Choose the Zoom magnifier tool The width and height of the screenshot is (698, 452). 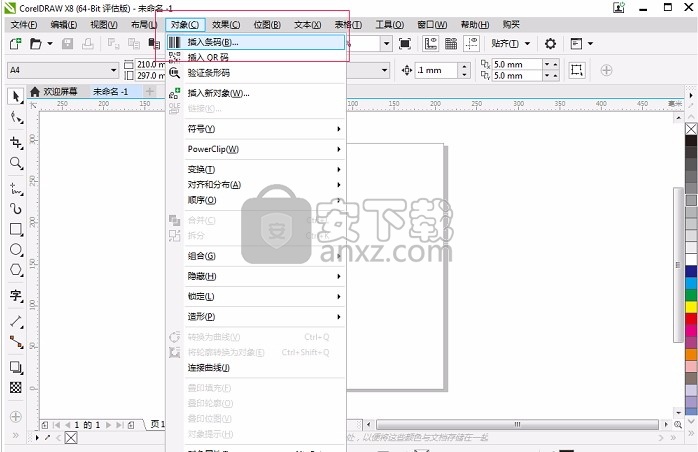pos(16,163)
